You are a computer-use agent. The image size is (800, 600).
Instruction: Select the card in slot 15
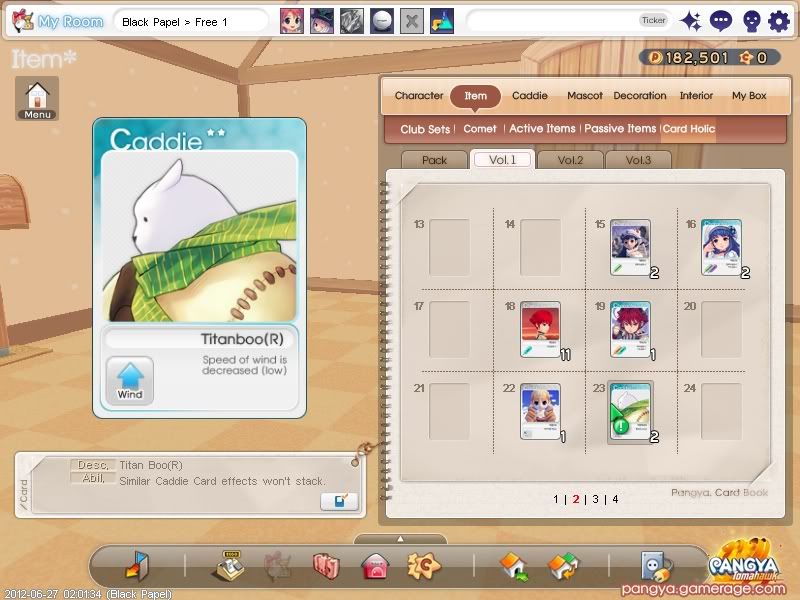[x=631, y=247]
